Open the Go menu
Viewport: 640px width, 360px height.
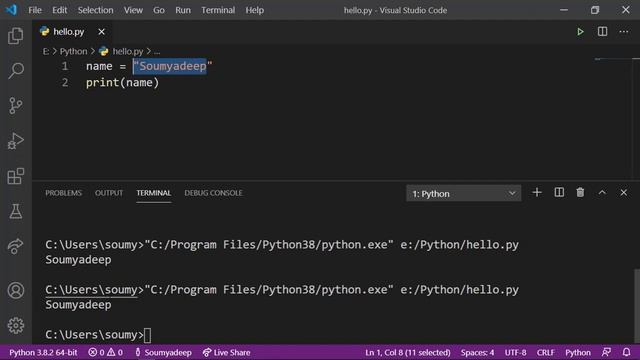click(x=158, y=10)
